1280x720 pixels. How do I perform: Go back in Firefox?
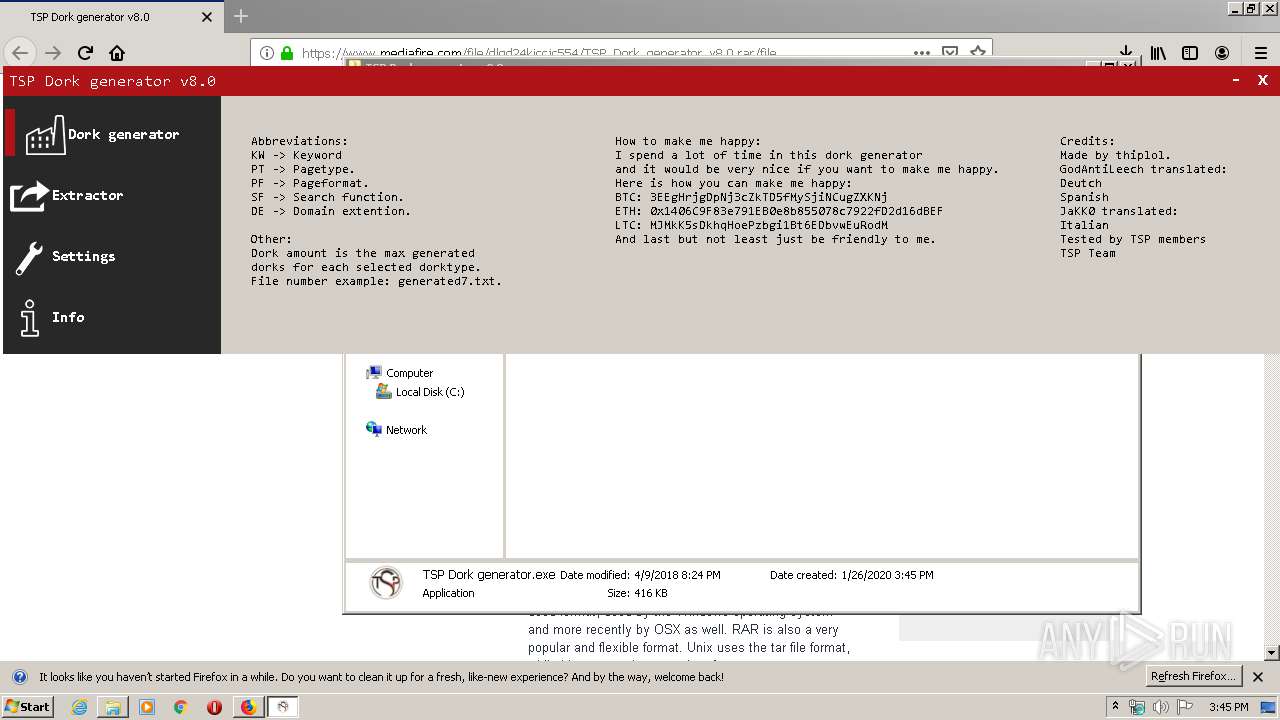tap(20, 53)
